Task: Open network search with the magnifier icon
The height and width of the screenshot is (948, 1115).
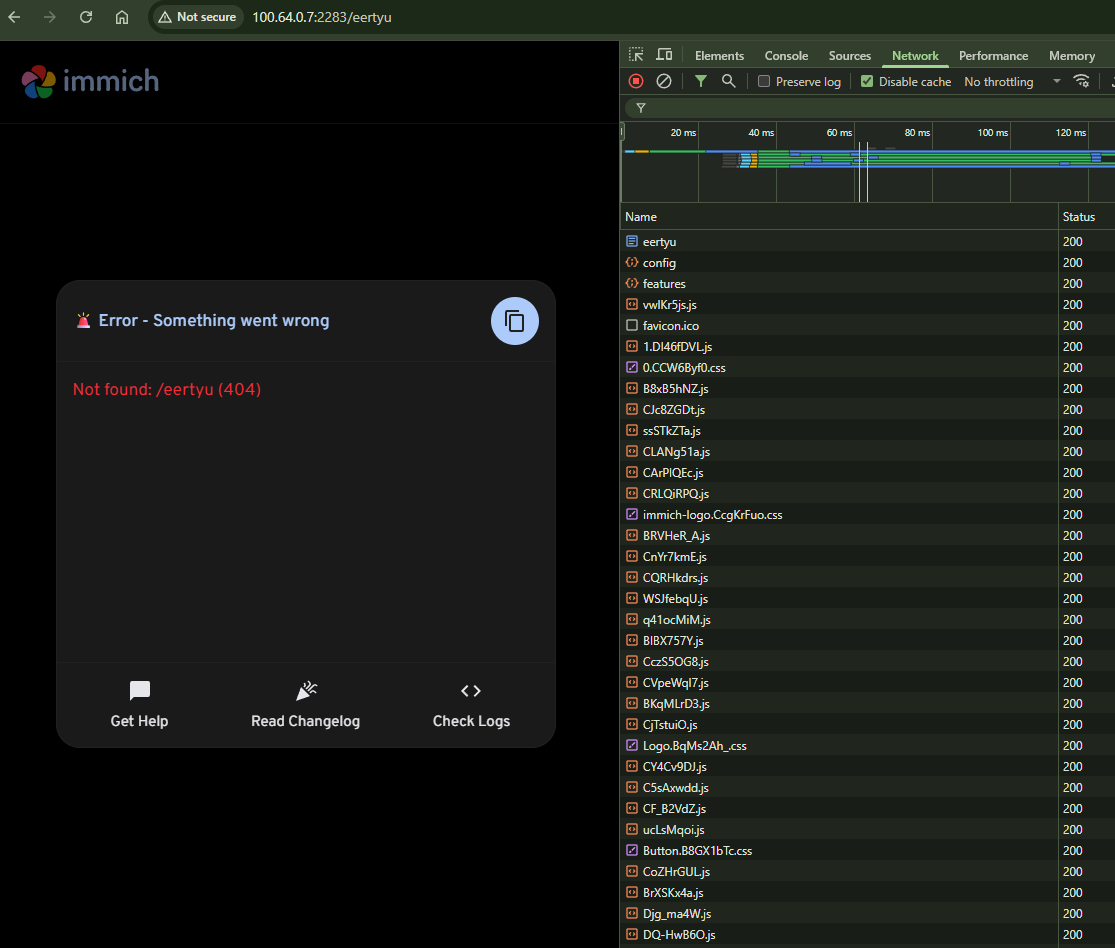Action: point(728,81)
